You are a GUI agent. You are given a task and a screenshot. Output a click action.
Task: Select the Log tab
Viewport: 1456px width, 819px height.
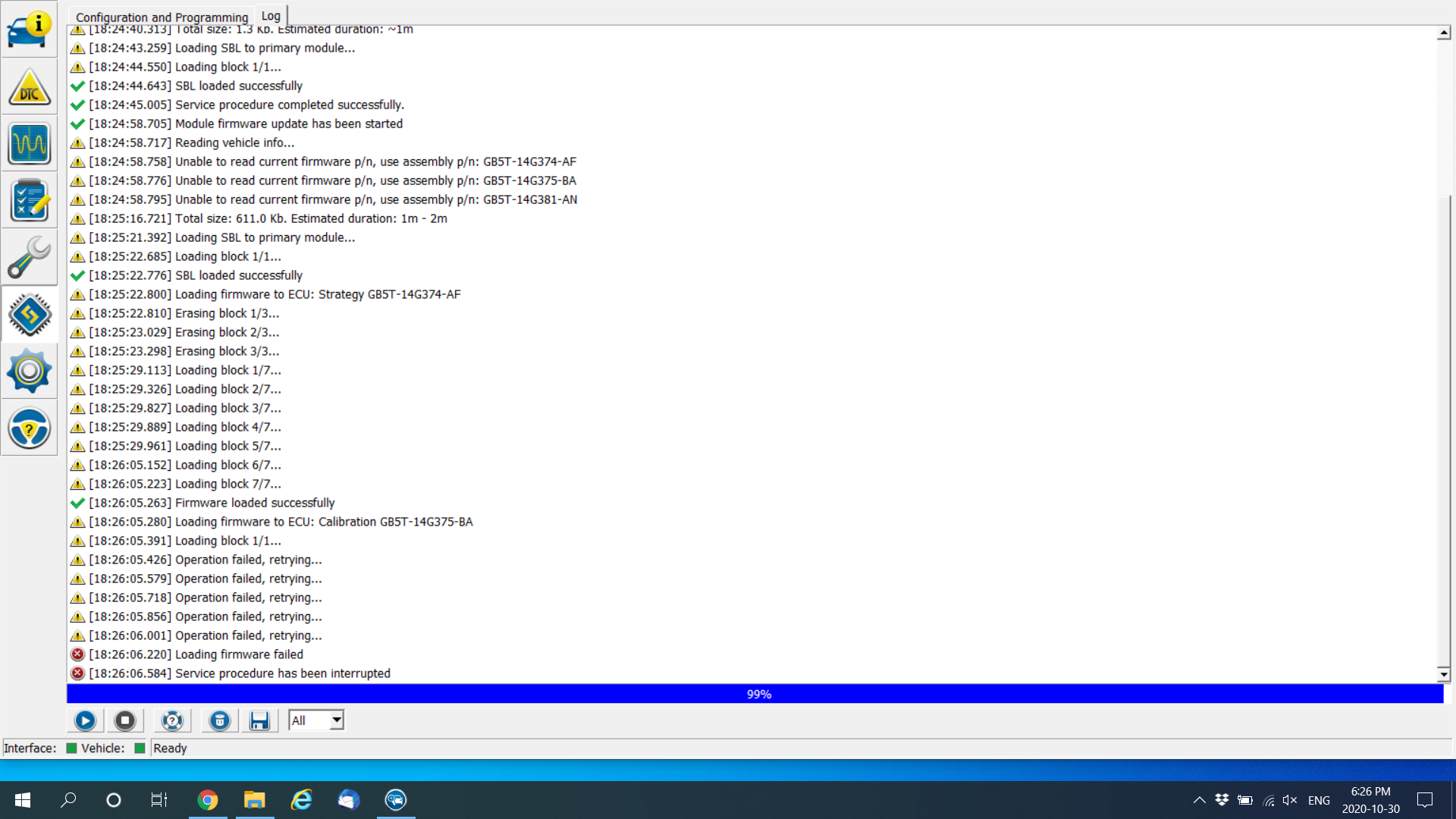point(271,15)
